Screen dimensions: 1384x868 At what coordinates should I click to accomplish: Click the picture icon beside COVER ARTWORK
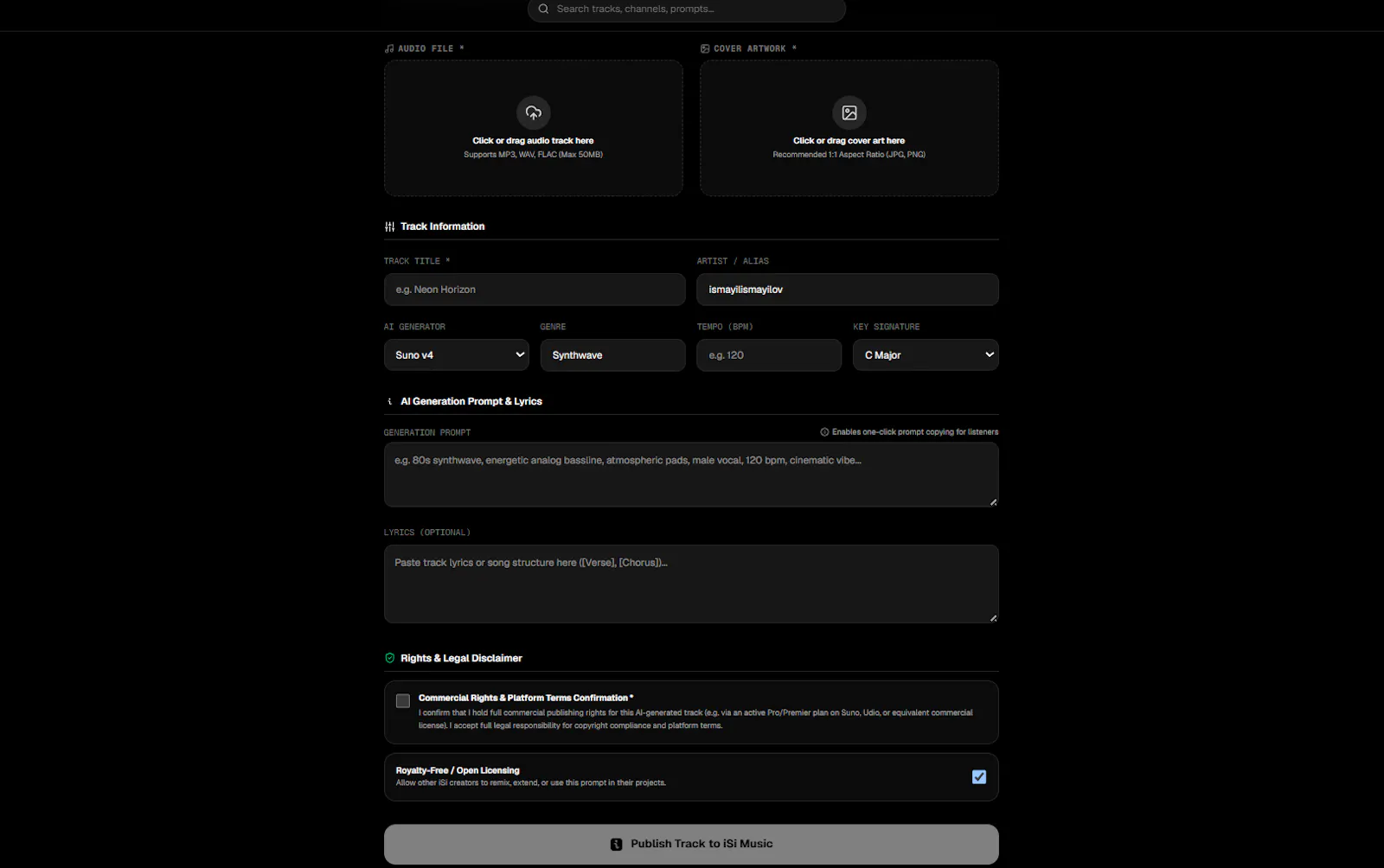(705, 48)
